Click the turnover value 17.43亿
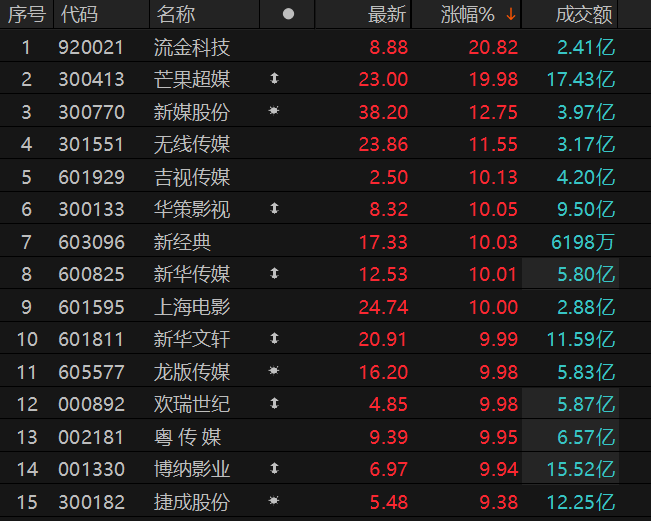 (581, 79)
